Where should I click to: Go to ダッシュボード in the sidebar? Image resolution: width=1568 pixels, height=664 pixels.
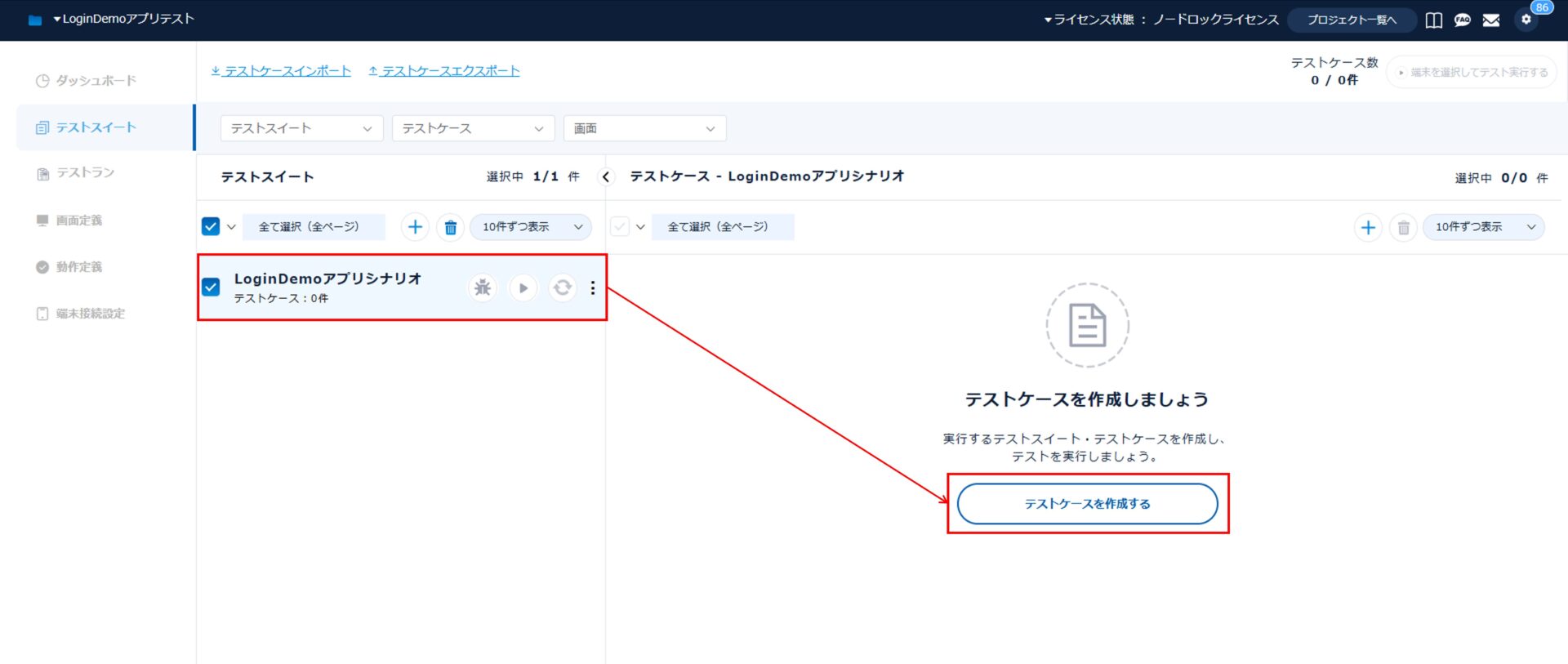[96, 80]
